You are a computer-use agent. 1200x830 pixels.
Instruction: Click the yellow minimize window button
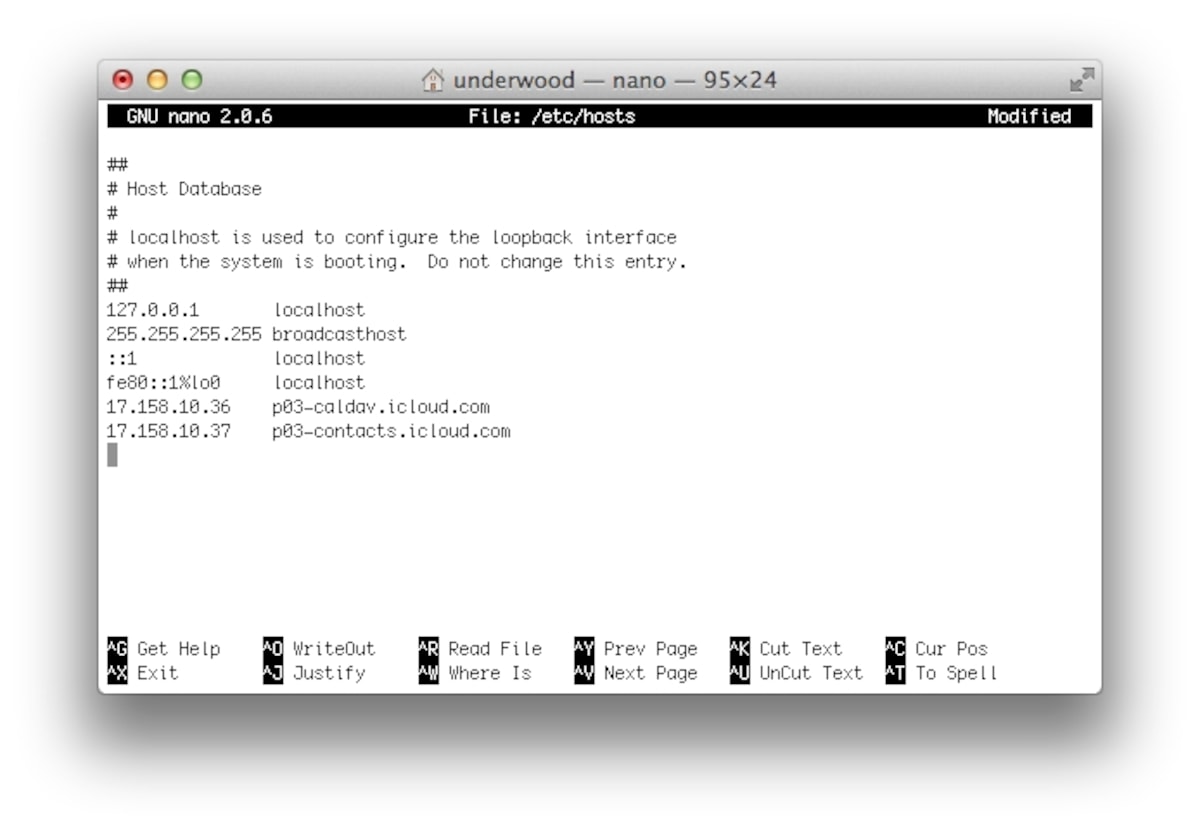(156, 79)
